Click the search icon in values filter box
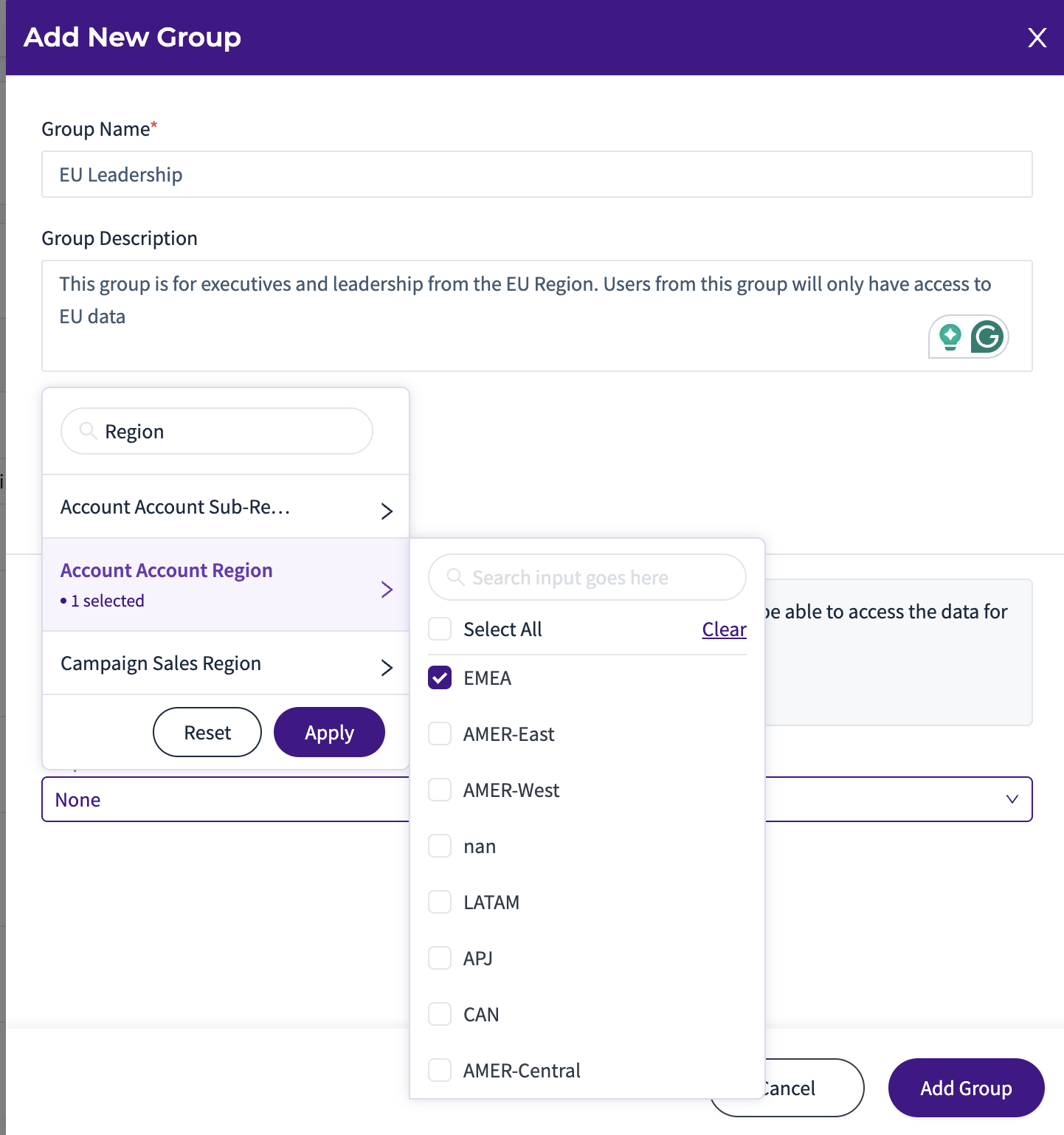This screenshot has width=1064, height=1135. click(x=455, y=577)
